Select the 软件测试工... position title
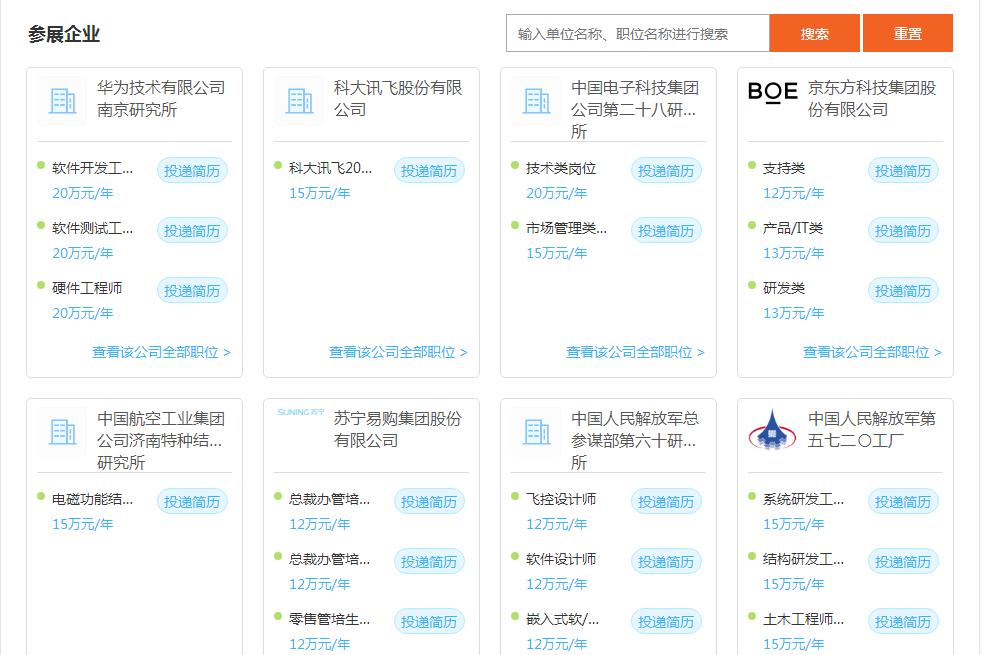This screenshot has height=655, width=982. click(93, 229)
